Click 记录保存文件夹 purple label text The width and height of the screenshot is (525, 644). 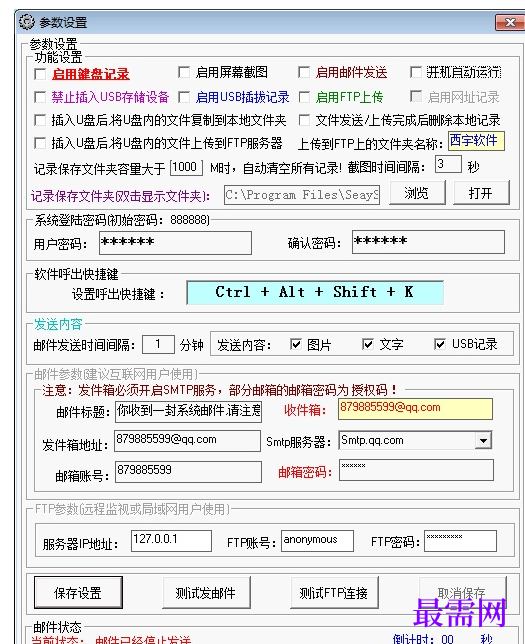[120, 196]
